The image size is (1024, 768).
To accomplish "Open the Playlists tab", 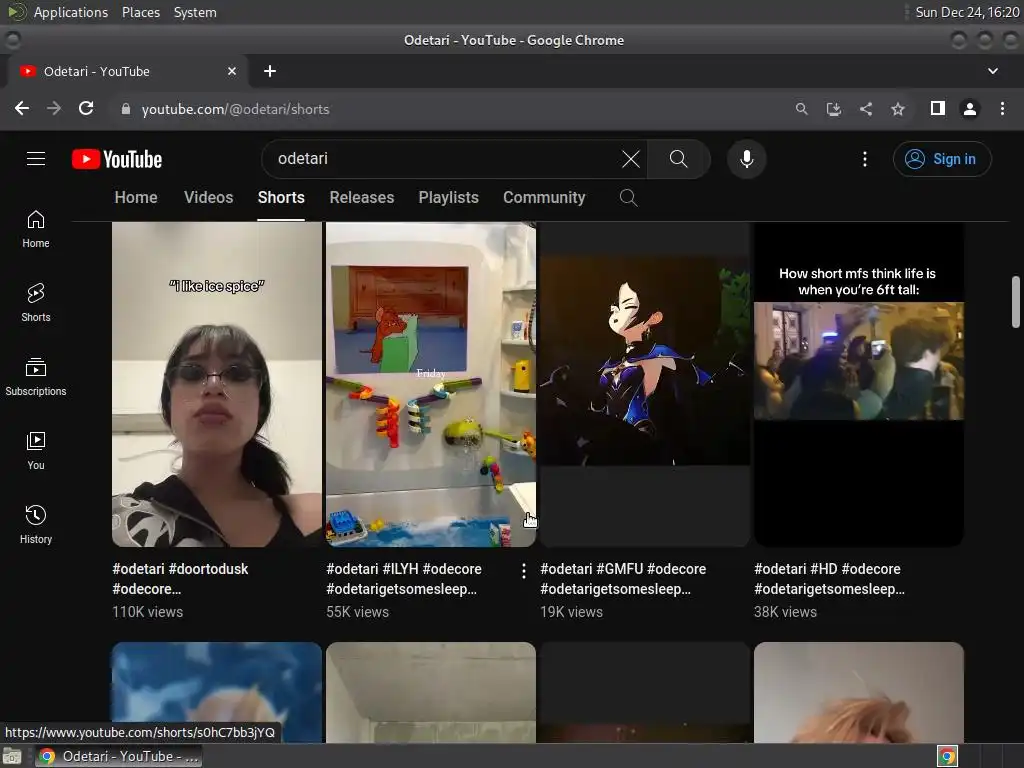I will pyautogui.click(x=449, y=198).
